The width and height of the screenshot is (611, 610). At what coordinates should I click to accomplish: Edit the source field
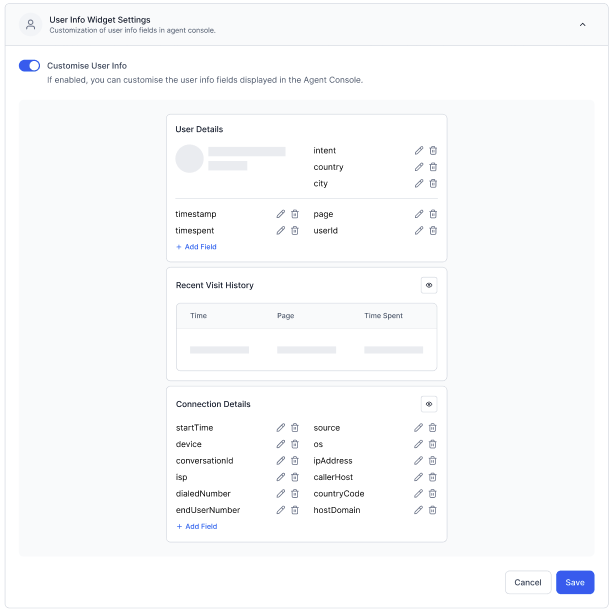(x=418, y=428)
